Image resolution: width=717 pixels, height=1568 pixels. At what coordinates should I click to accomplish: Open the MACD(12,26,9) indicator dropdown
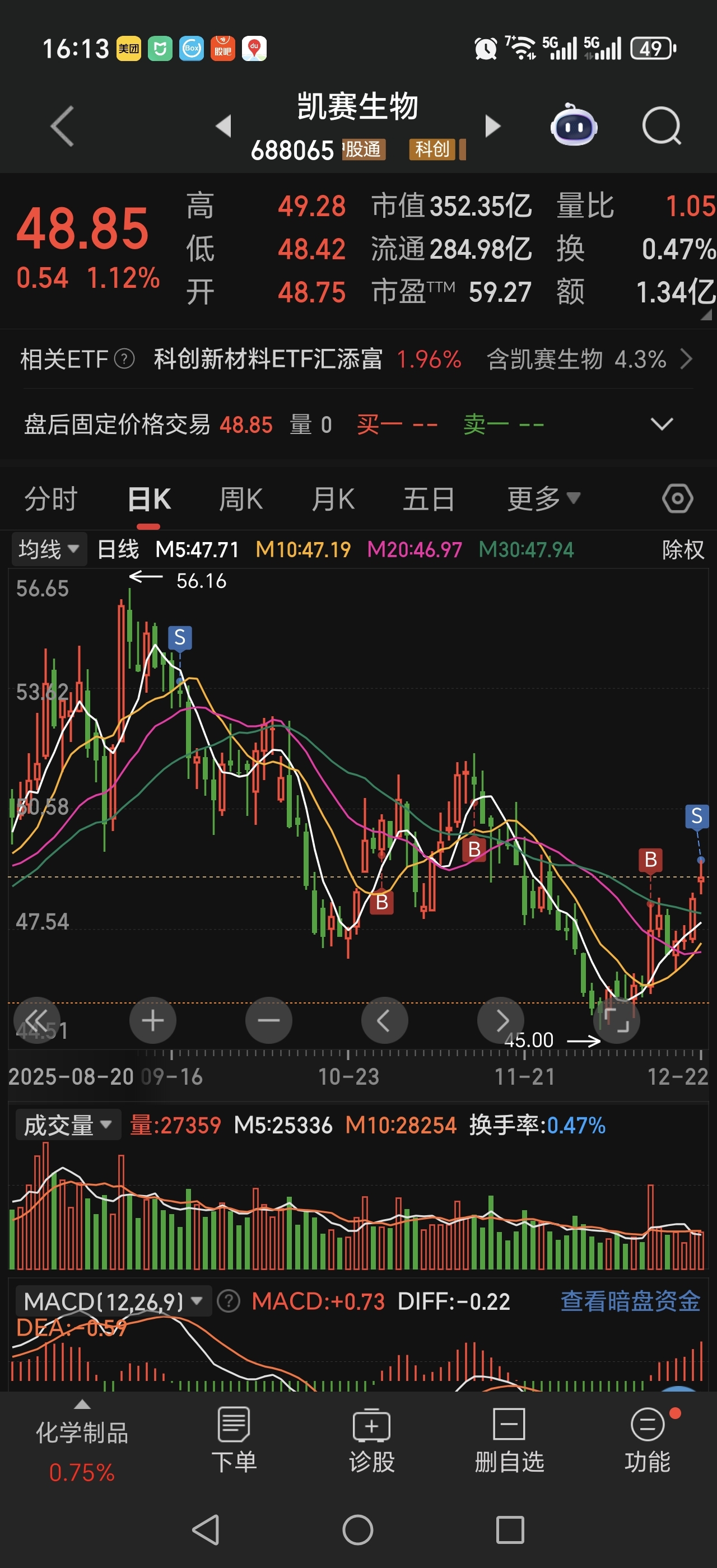(x=113, y=1301)
